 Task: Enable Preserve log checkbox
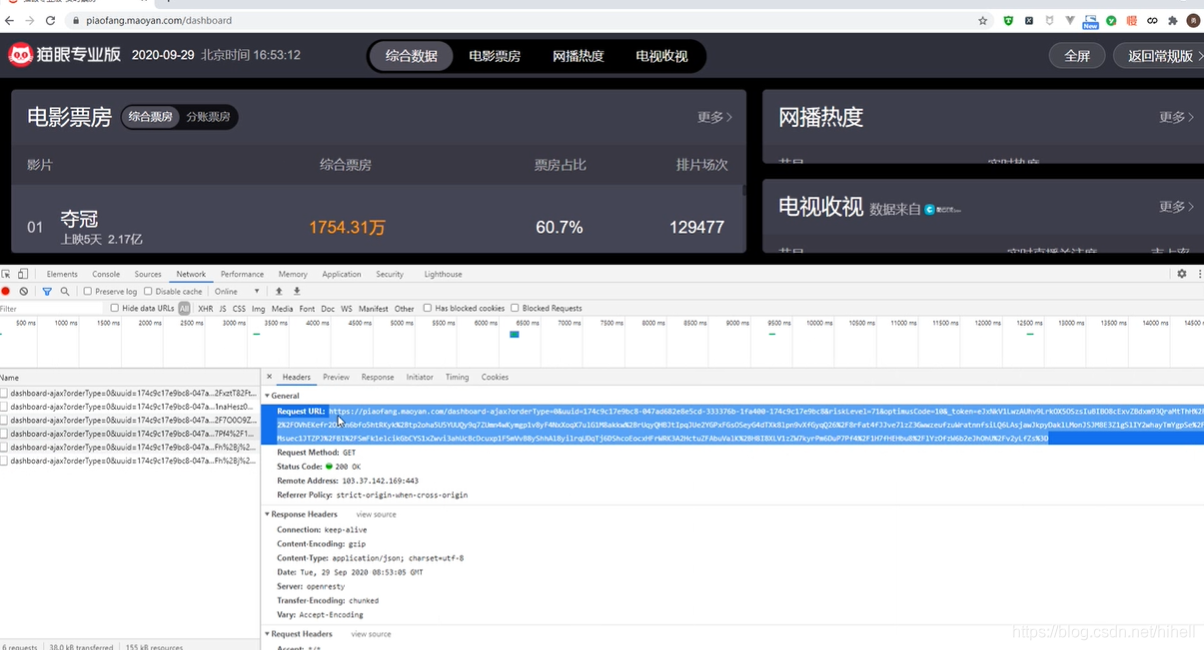pyautogui.click(x=88, y=291)
